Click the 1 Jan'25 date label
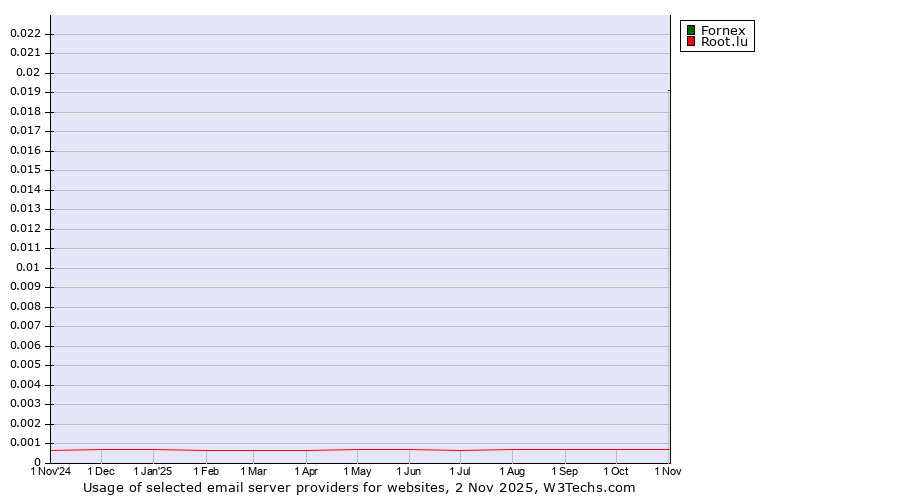The height and width of the screenshot is (500, 900). 153,471
